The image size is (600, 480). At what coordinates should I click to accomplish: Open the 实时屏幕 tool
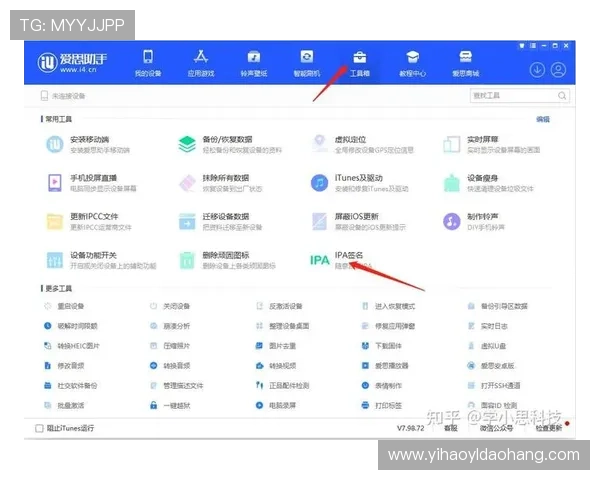491,144
